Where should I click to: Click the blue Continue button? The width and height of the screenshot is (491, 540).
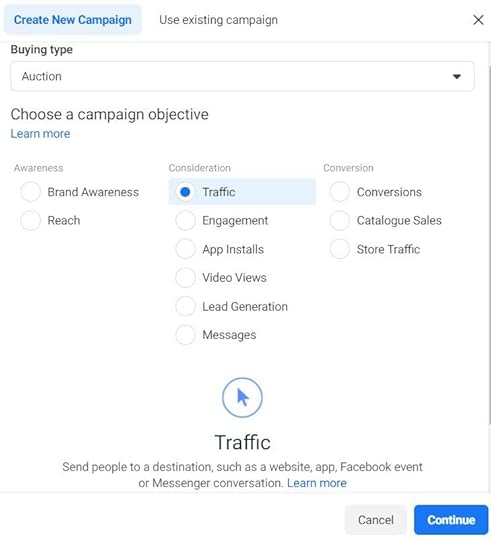451,520
